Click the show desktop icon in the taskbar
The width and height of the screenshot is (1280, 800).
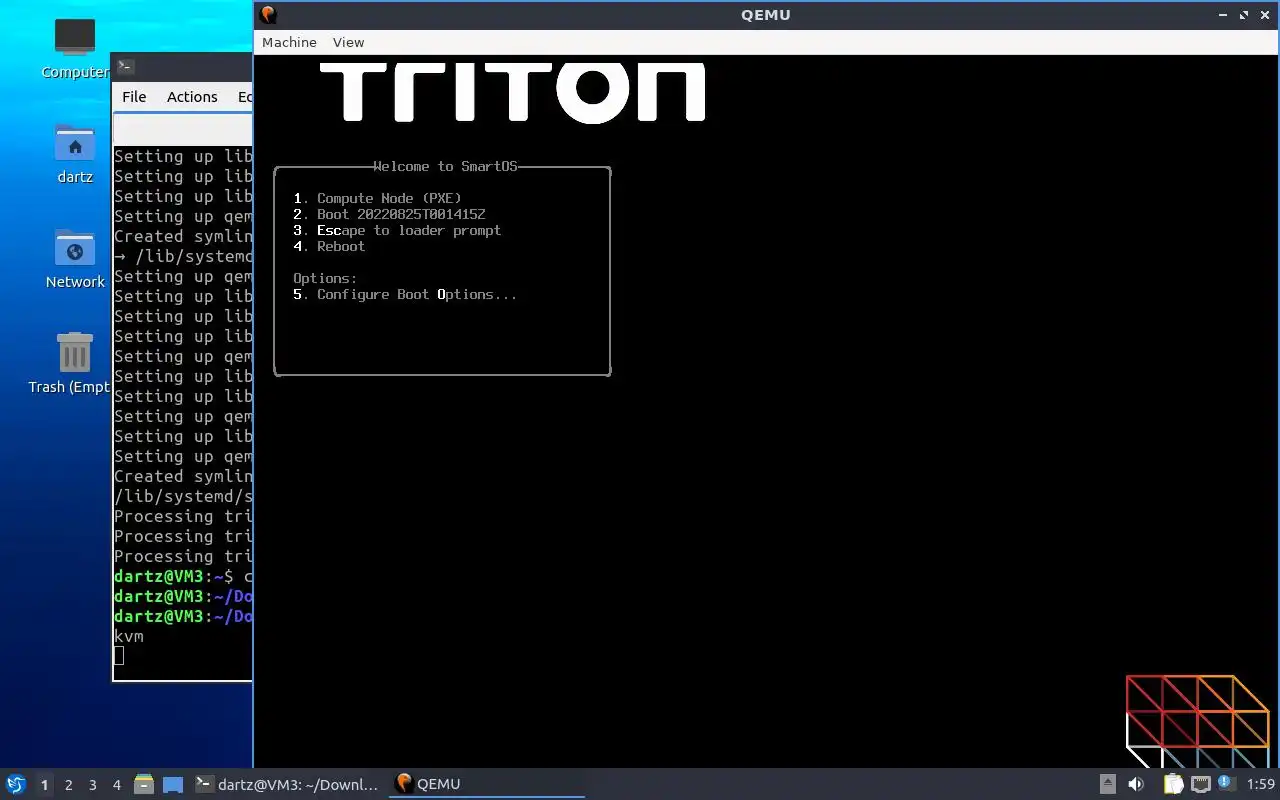click(173, 784)
